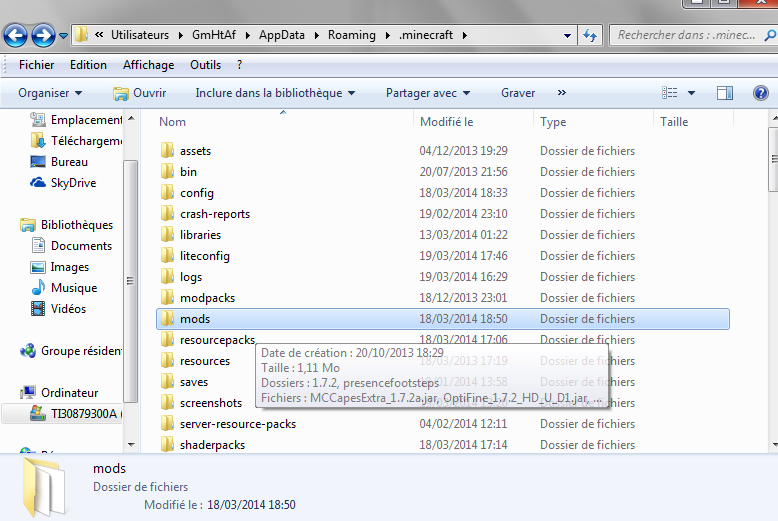The image size is (778, 521).
Task: Click Roaming in the address breadcrumb
Action: [352, 35]
